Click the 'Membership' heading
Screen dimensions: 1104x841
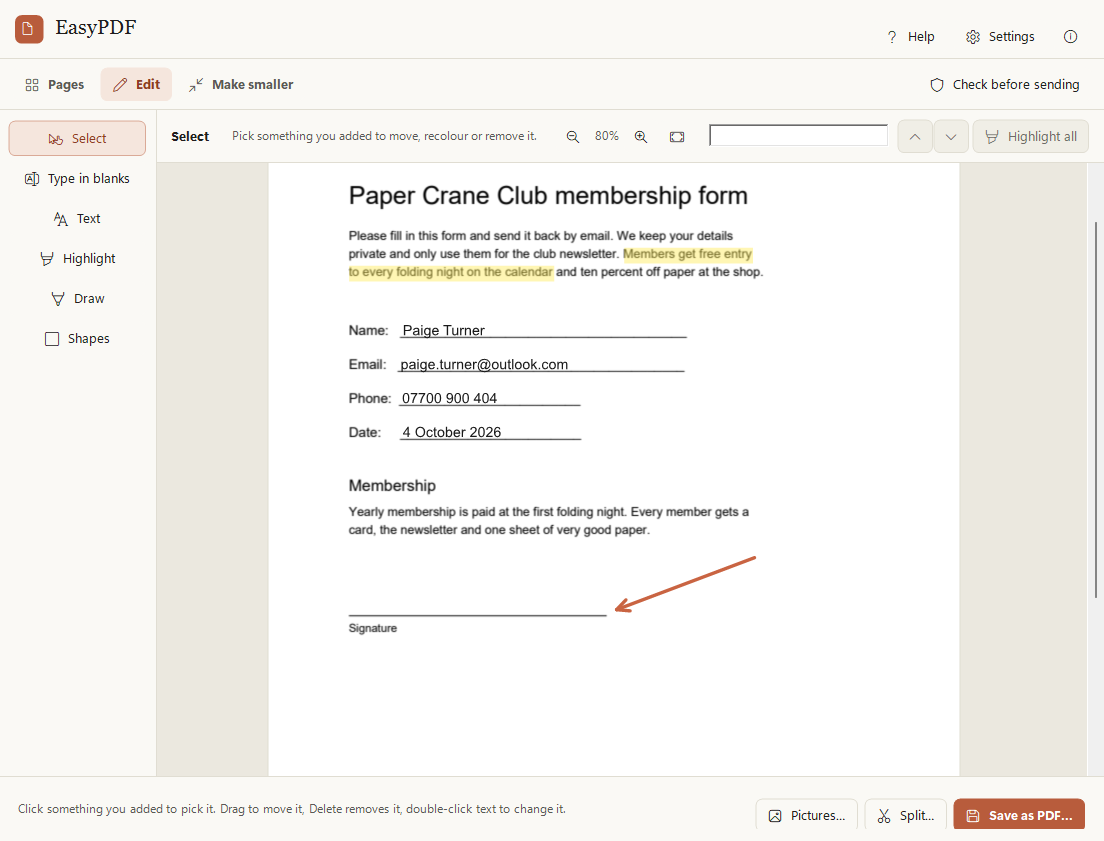tap(392, 486)
